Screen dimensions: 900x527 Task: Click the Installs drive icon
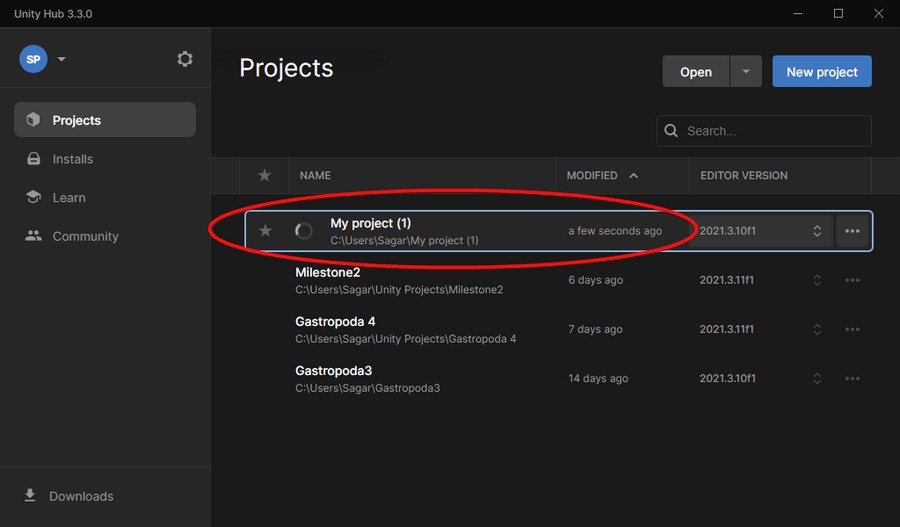[34, 158]
